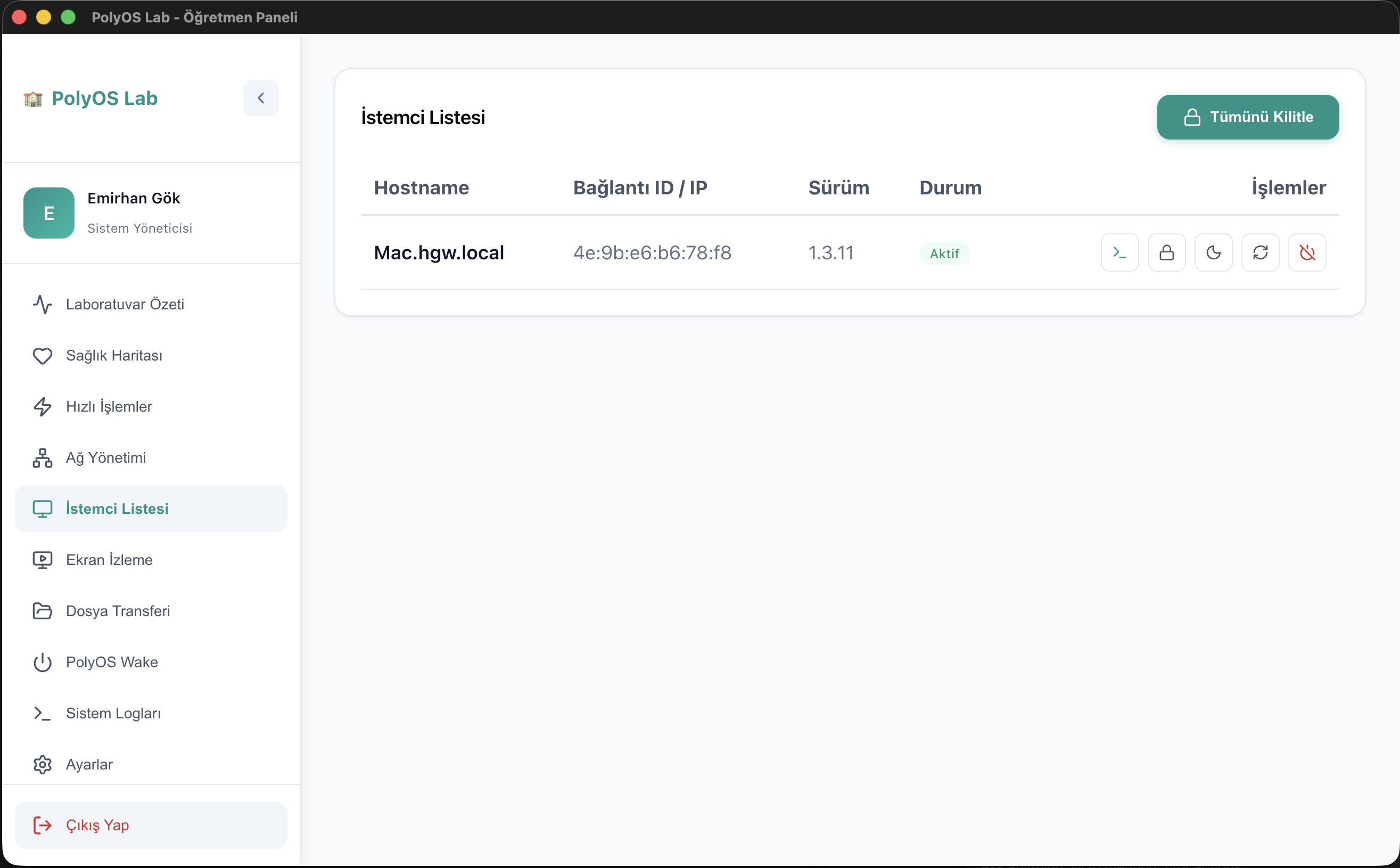Image resolution: width=1400 pixels, height=868 pixels.
Task: Open Ekran İzleme view
Action: coord(151,560)
